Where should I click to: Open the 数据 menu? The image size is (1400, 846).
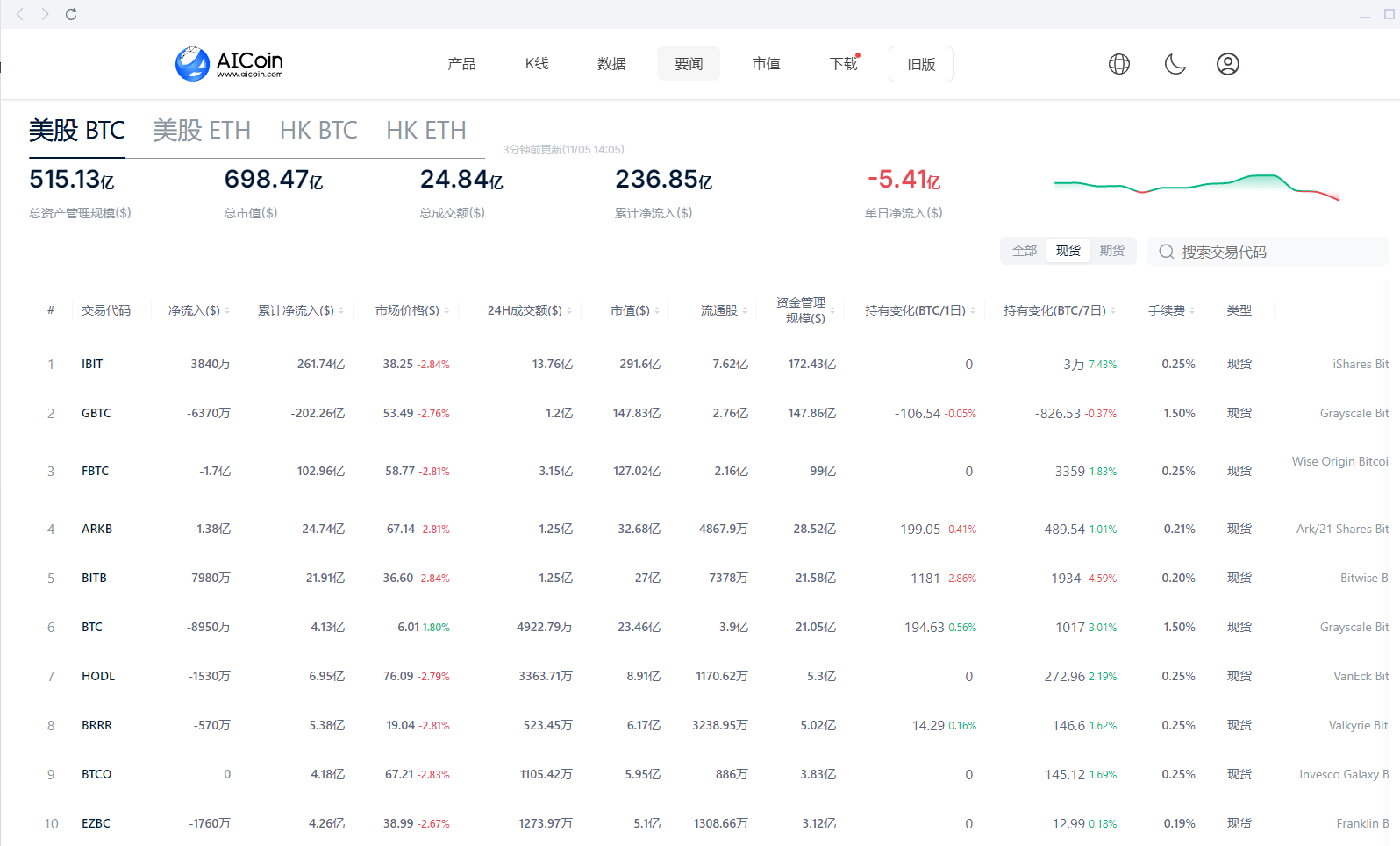(611, 64)
